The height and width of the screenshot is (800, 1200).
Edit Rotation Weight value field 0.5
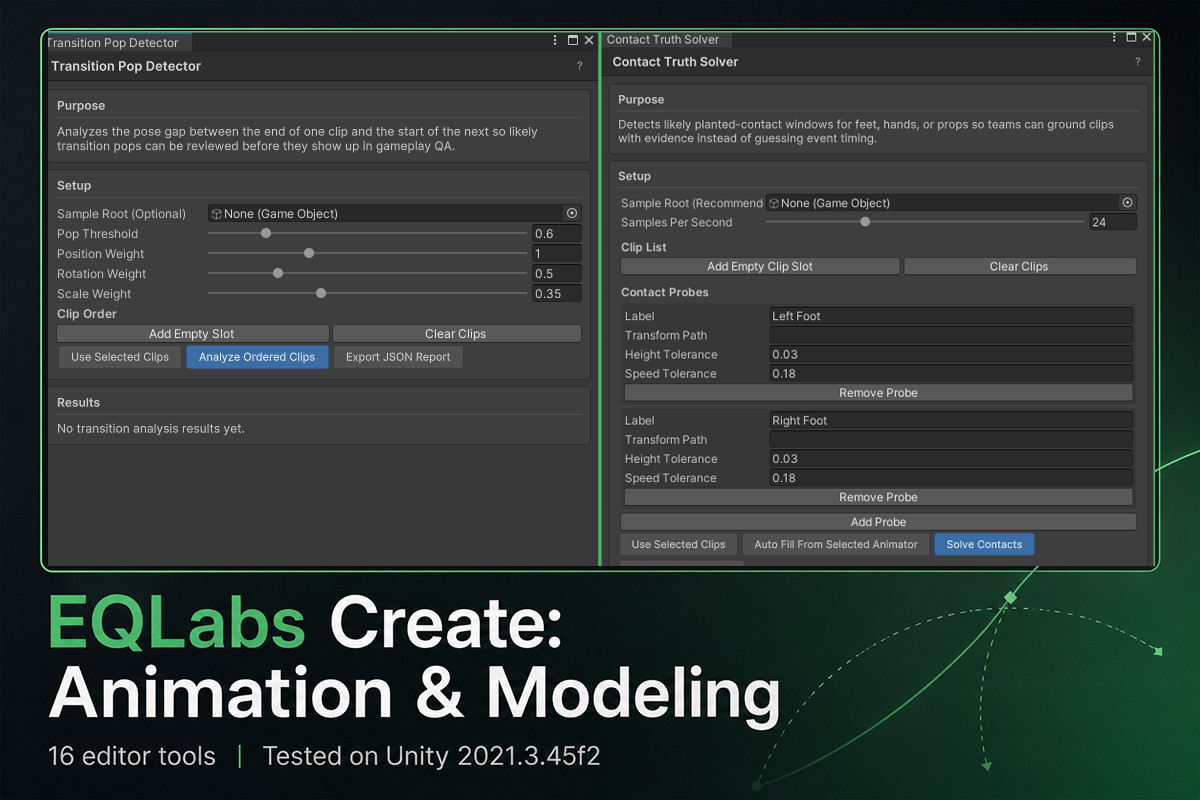(556, 274)
